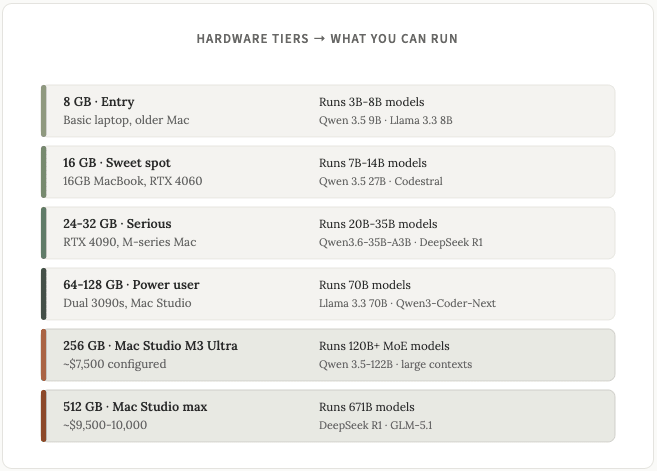Click 256 GB · Mac Studio M3 Ultra title

(150, 346)
